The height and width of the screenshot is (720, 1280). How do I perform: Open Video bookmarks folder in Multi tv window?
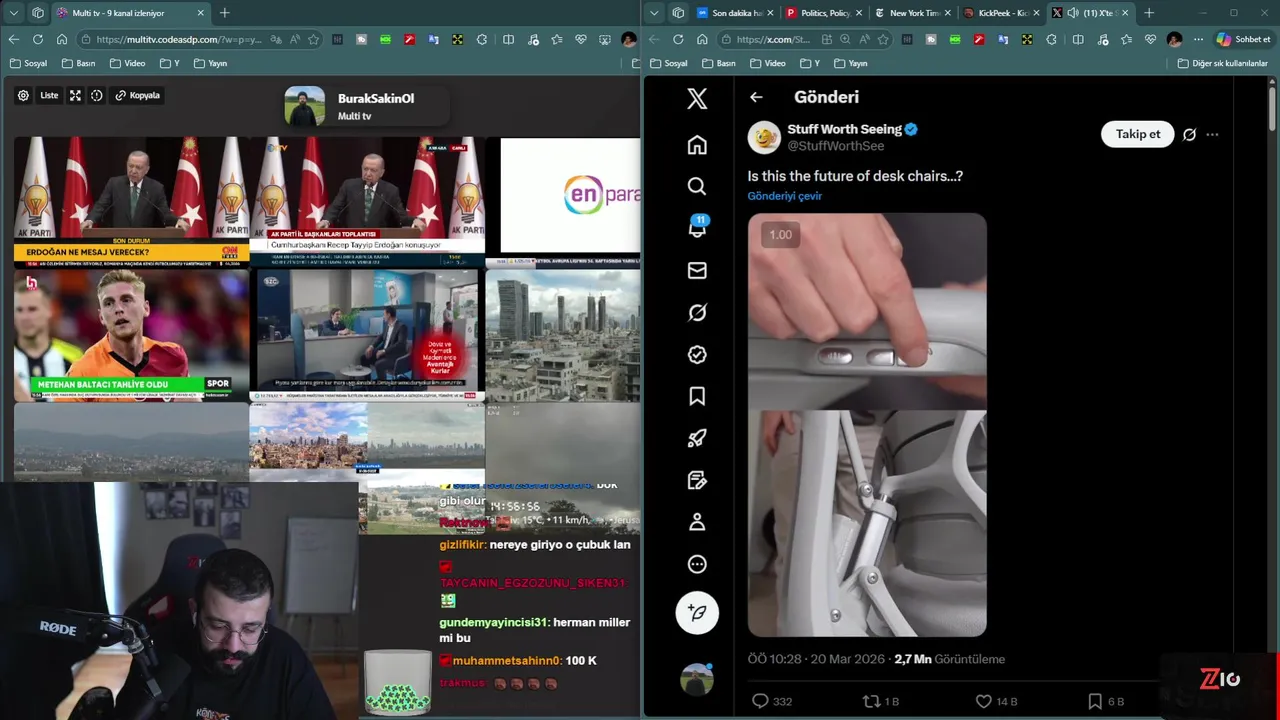[127, 63]
